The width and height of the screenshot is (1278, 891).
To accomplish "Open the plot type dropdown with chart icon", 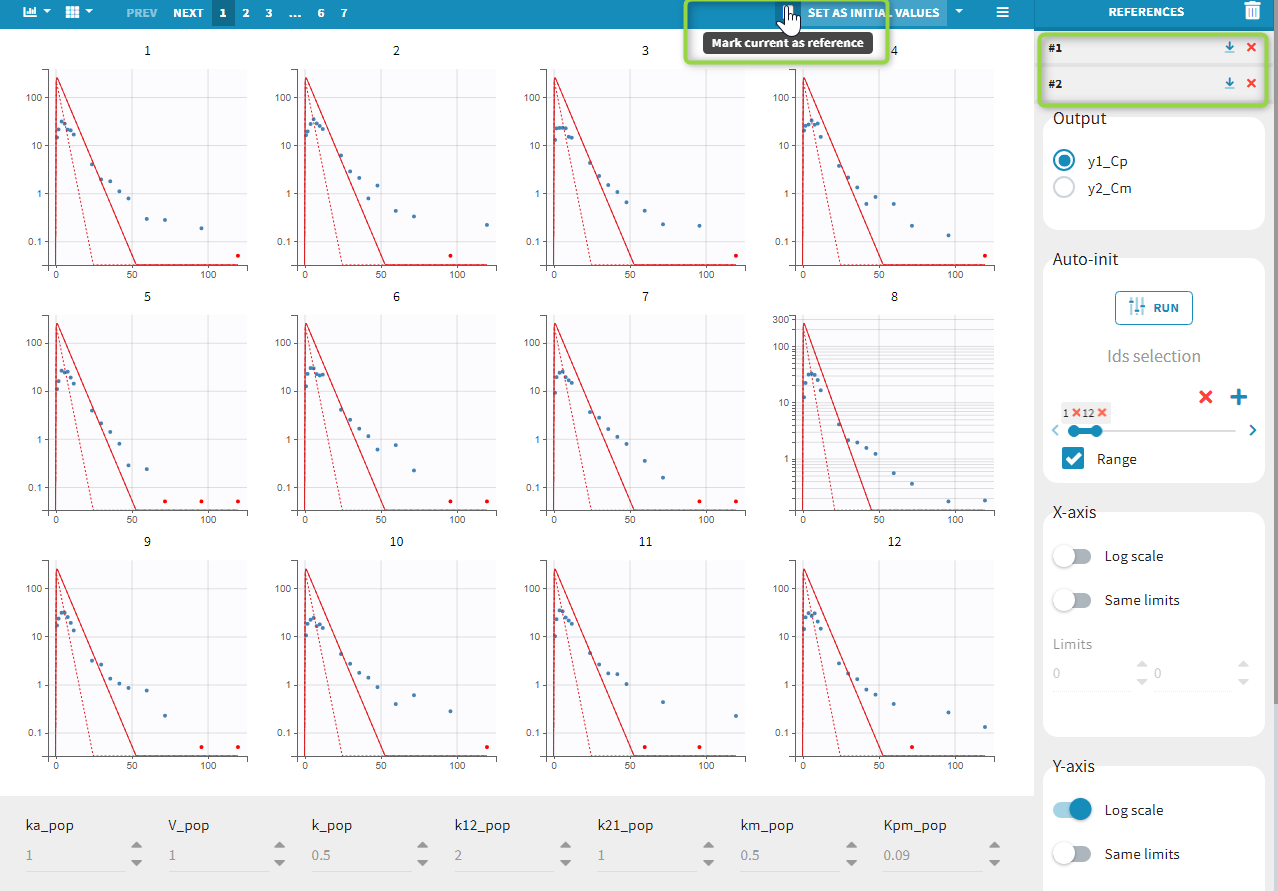I will (x=36, y=13).
